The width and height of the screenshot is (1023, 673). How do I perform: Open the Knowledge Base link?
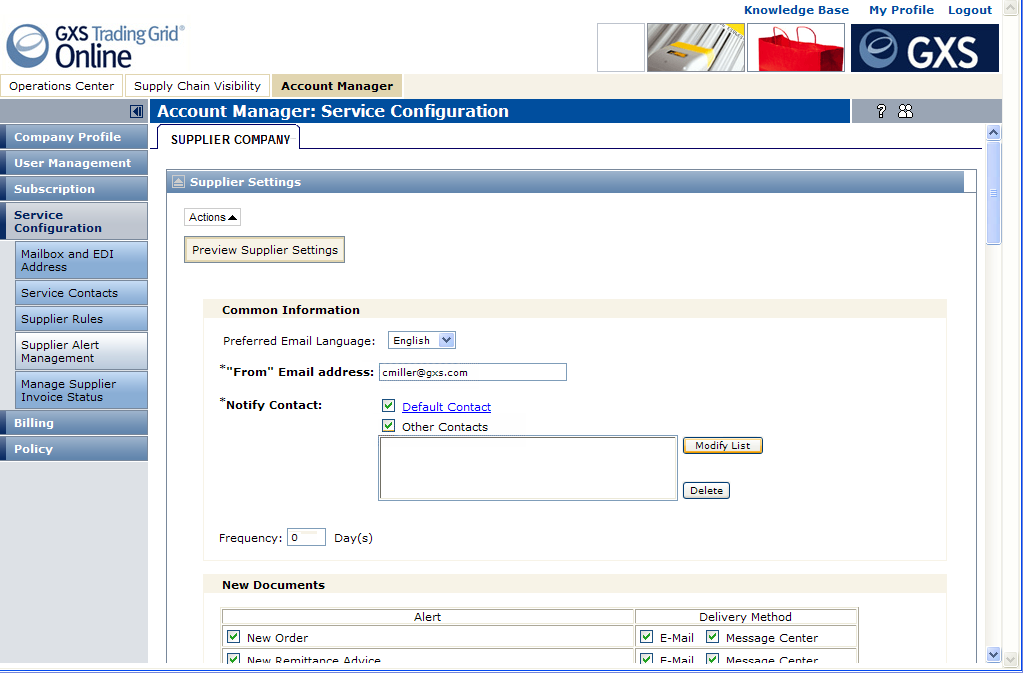click(796, 10)
